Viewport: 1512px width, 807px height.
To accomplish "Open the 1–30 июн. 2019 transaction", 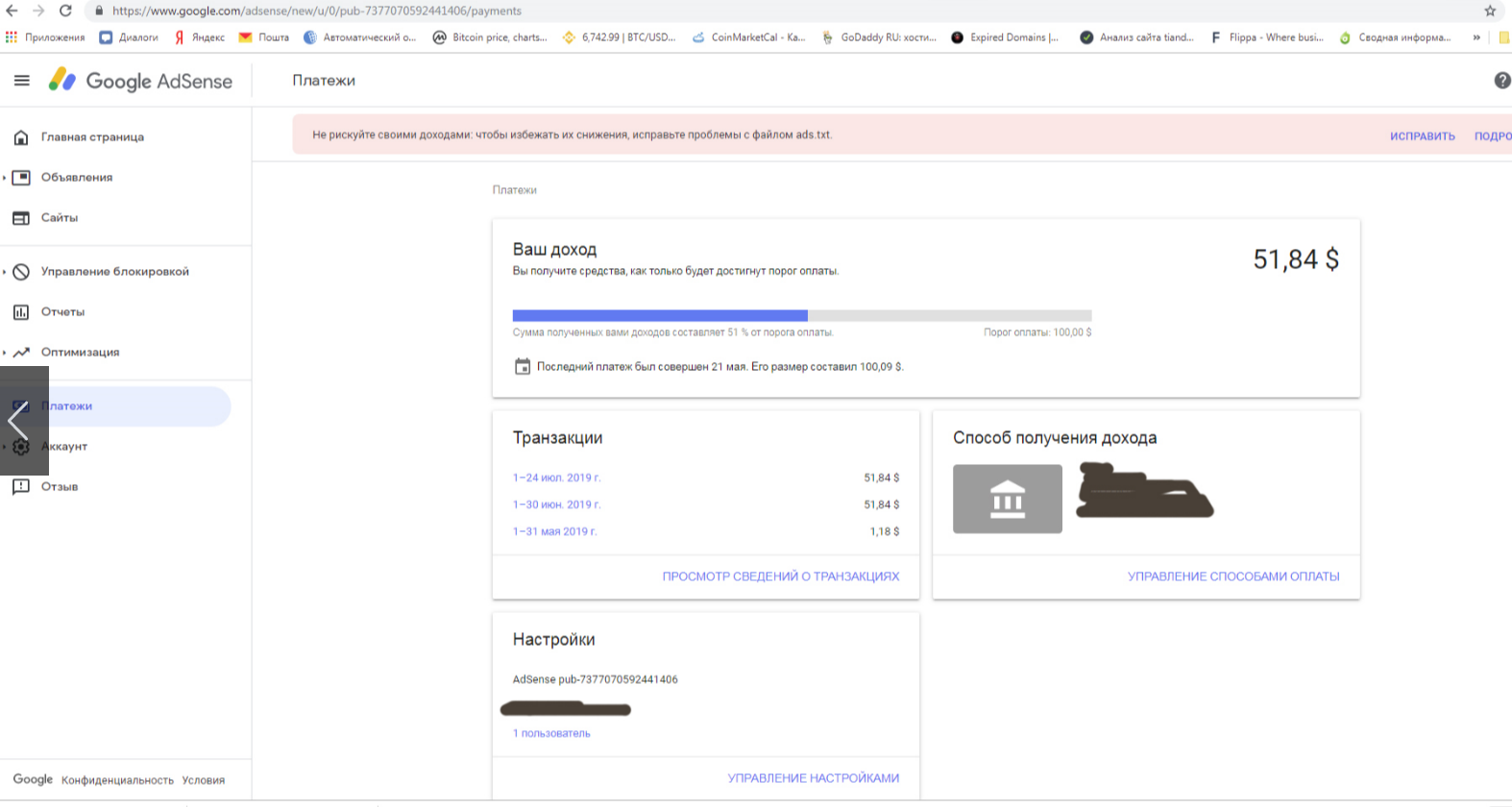I will [x=557, y=504].
